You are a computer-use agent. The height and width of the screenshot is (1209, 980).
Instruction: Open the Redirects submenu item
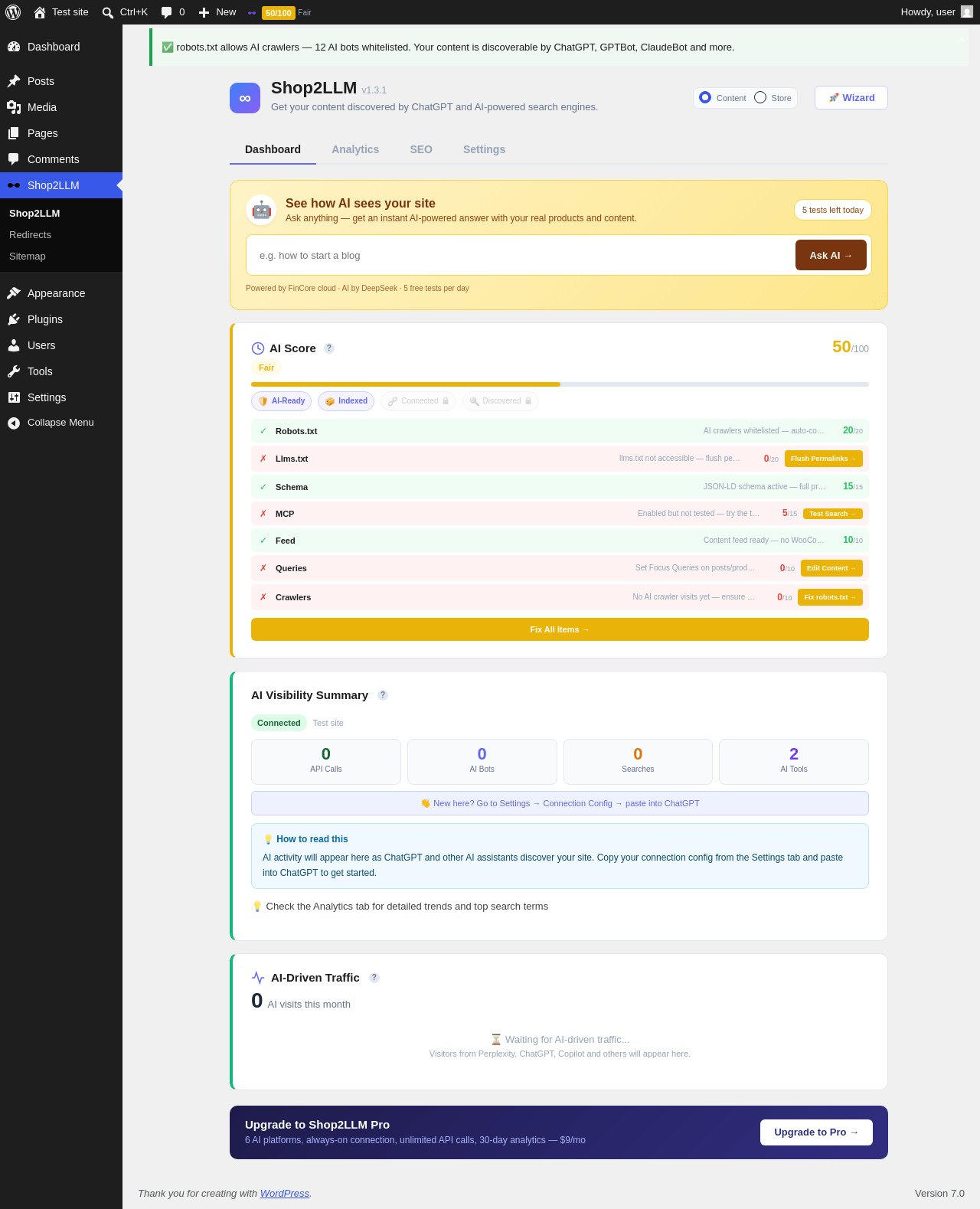61,235
